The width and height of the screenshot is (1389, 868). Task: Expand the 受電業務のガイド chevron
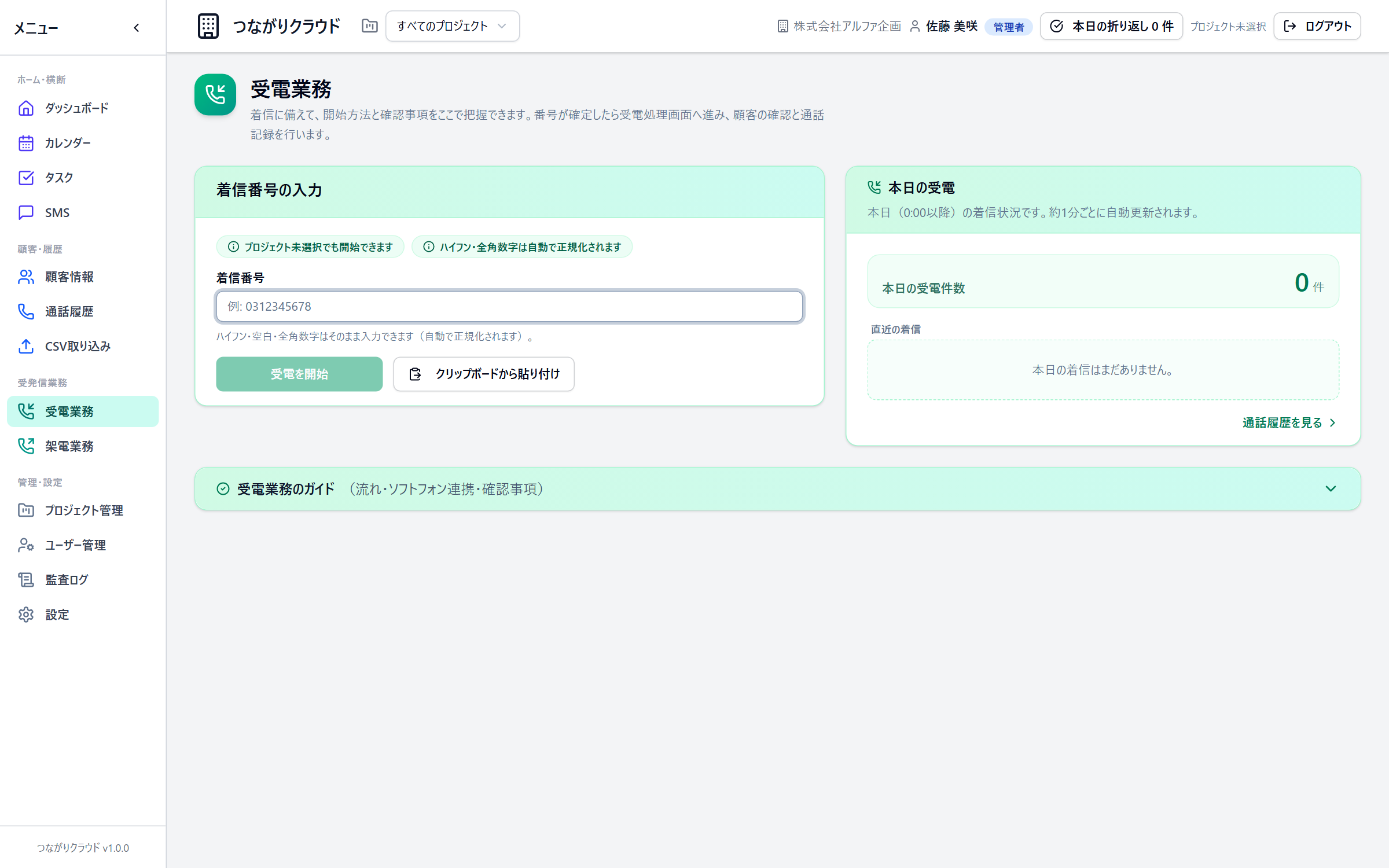(x=1331, y=489)
